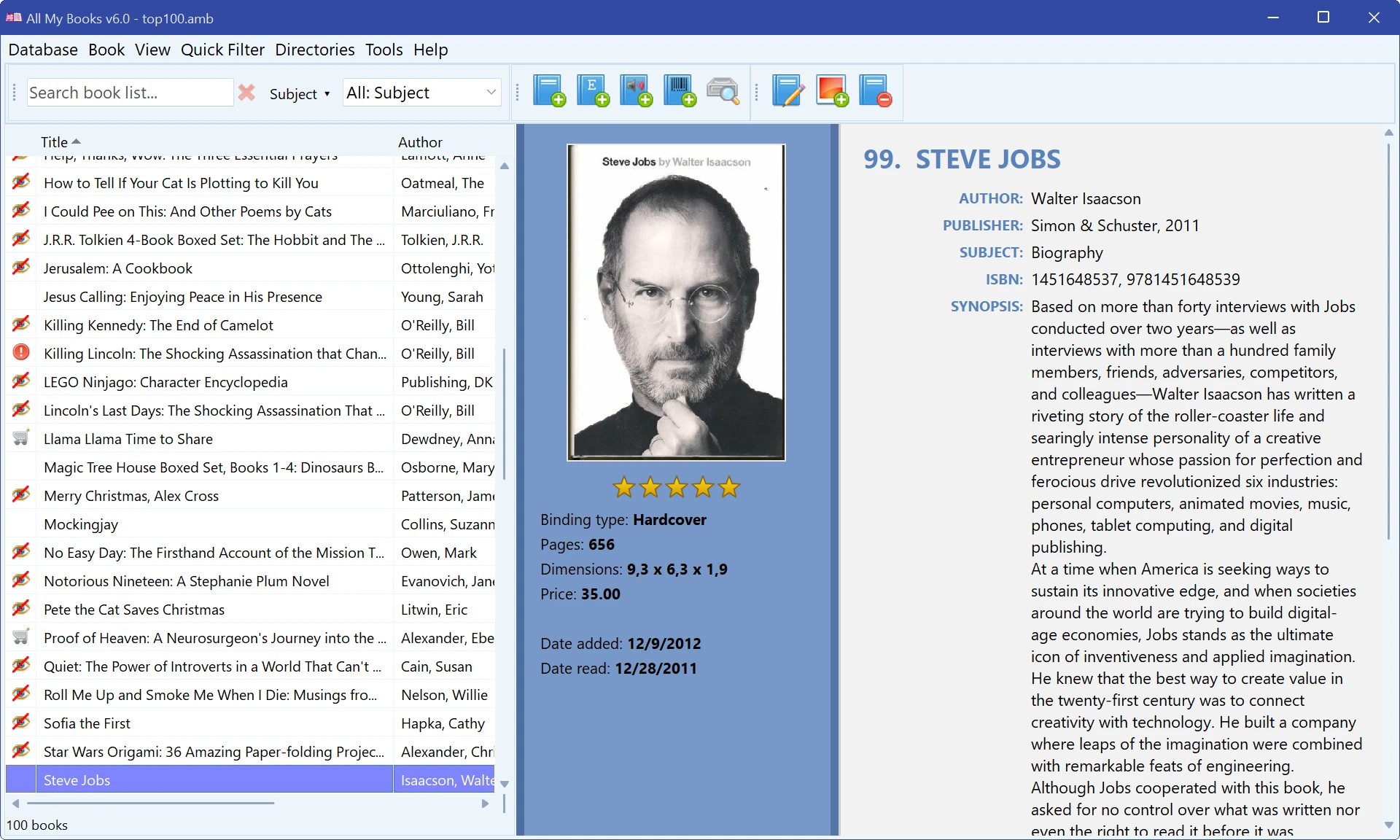This screenshot has width=1400, height=840.
Task: Click the cart icon beside Llama Llama Time to Share
Action: click(21, 438)
